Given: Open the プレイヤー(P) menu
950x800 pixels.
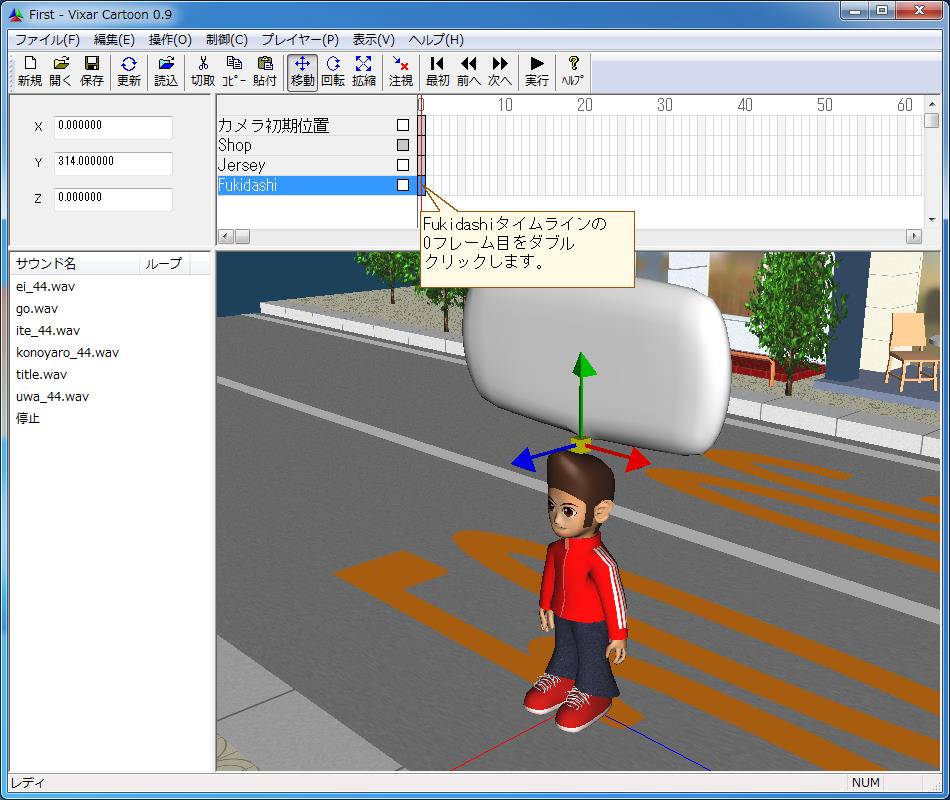Looking at the screenshot, I should [x=300, y=40].
